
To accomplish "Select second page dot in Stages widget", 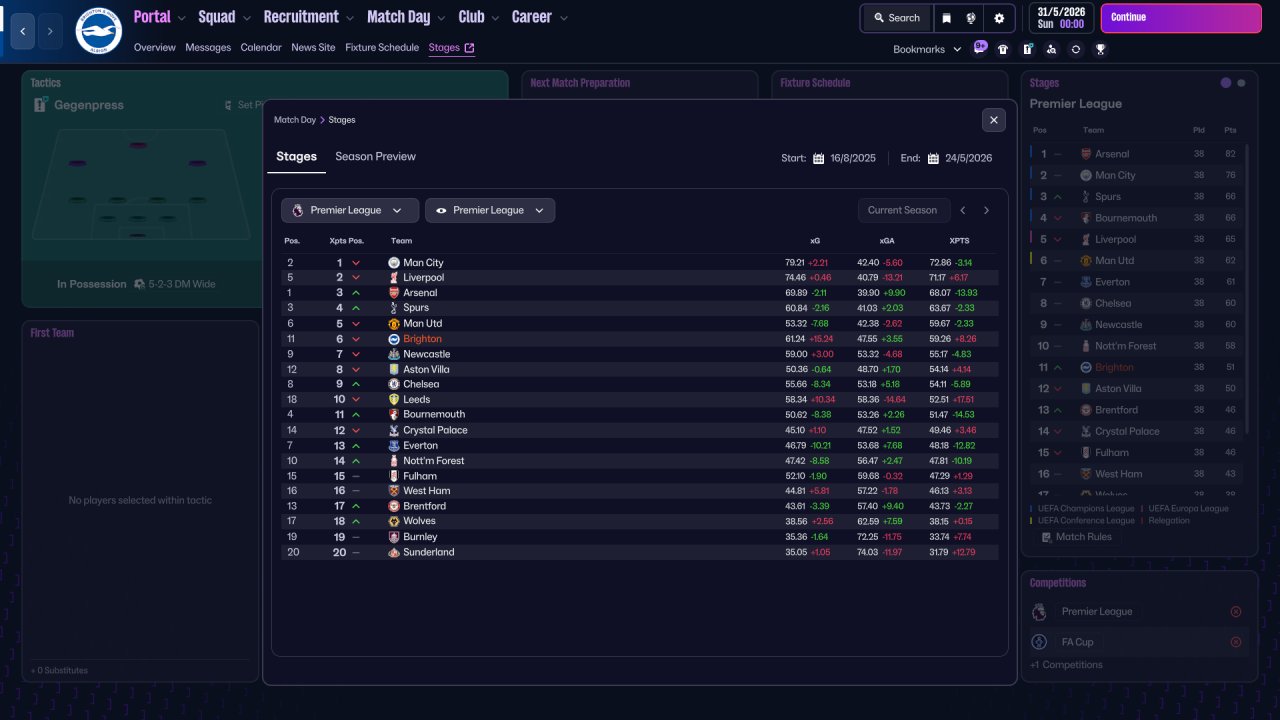I will (x=1242, y=83).
